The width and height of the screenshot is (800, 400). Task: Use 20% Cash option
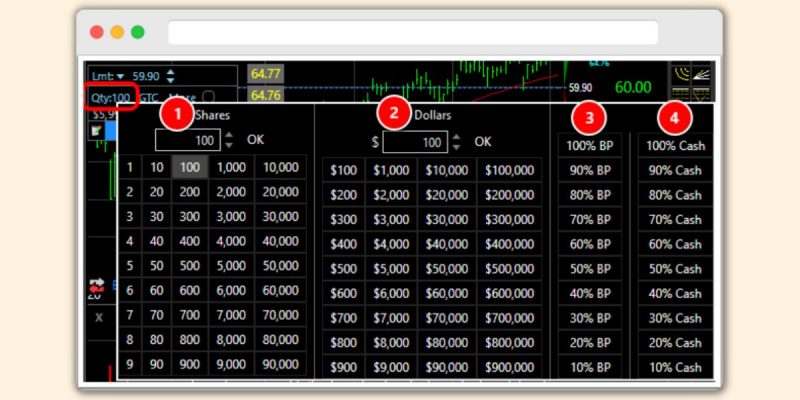click(675, 343)
